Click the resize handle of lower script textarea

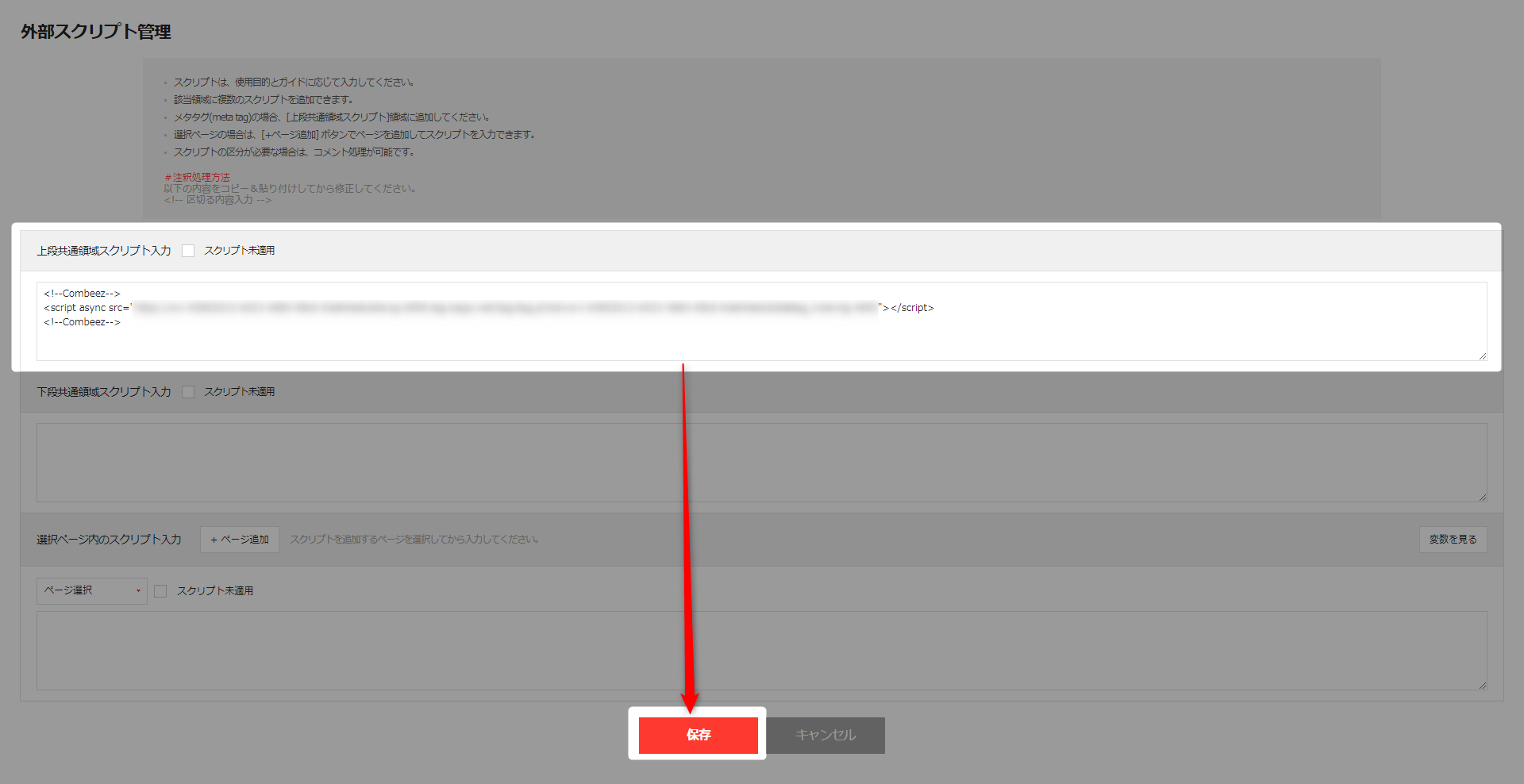click(1482, 498)
